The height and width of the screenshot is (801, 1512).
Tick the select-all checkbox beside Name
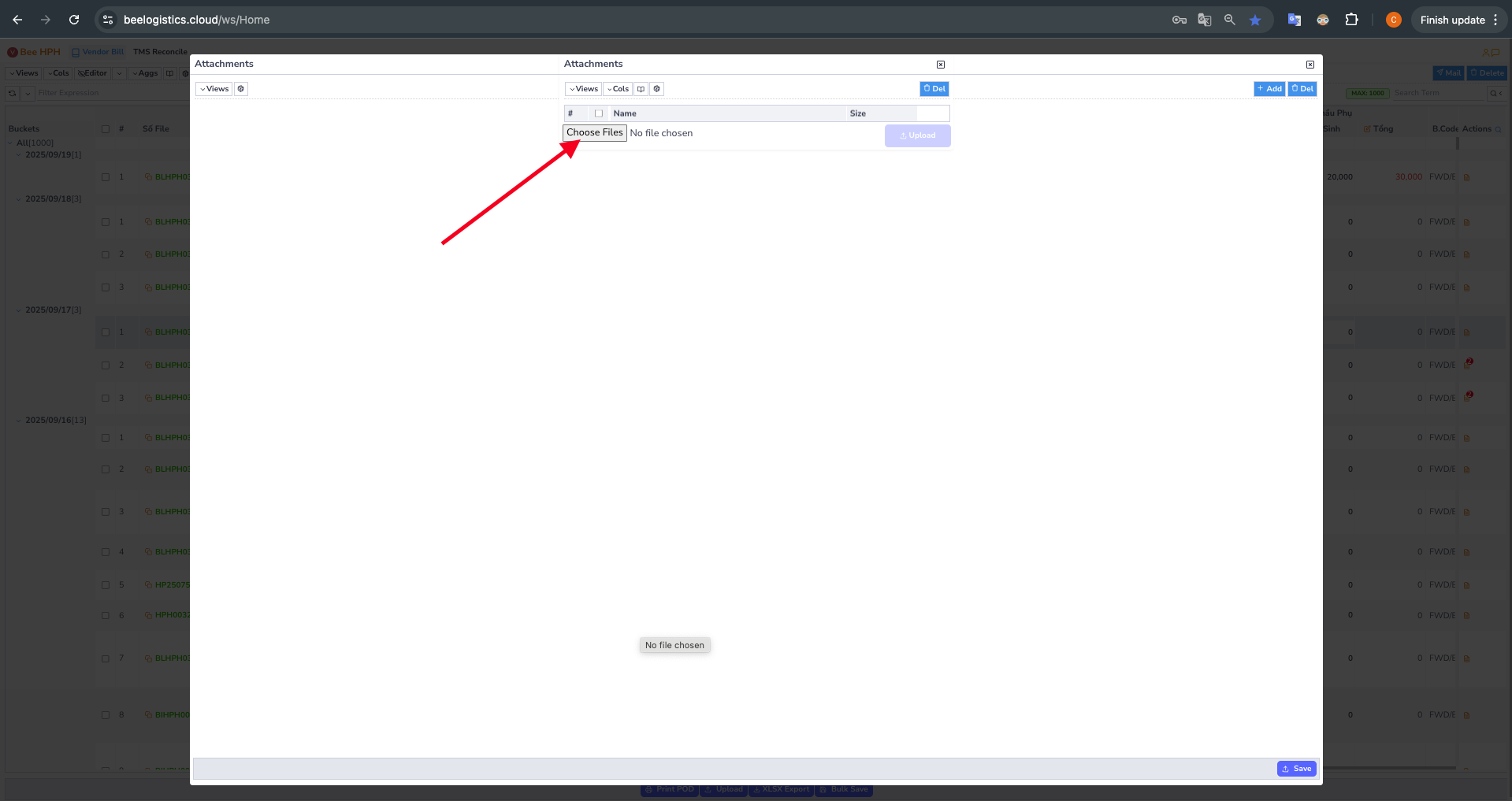(x=599, y=113)
